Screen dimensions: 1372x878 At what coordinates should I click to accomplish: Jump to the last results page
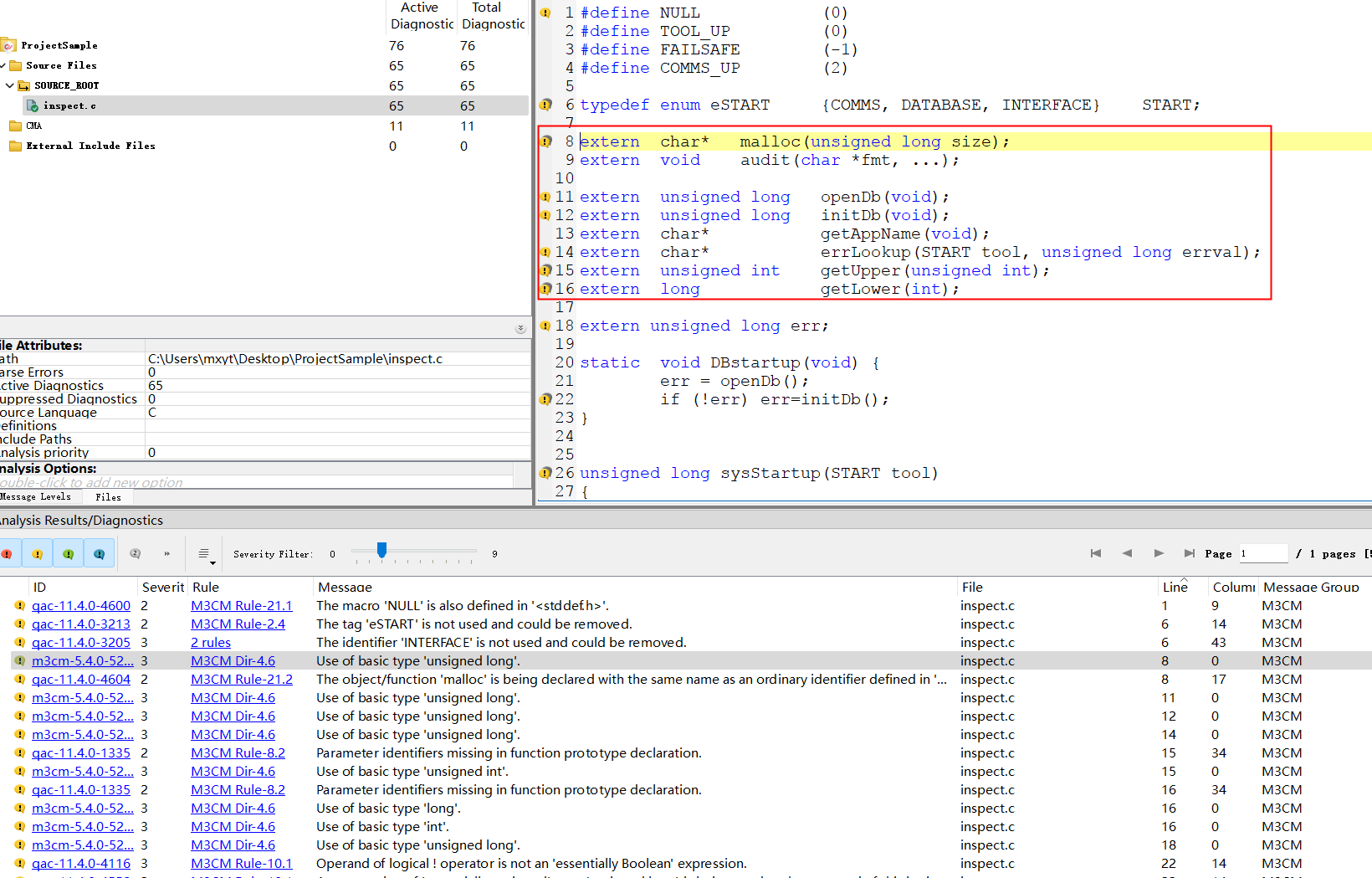[1189, 553]
